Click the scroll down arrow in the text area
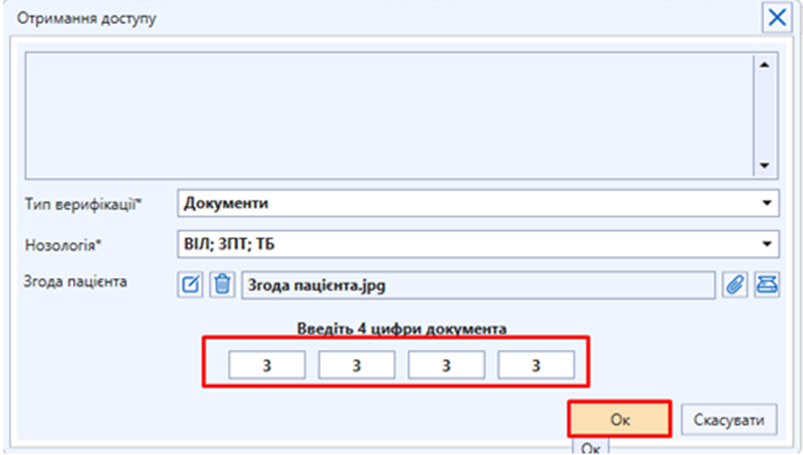 point(765,166)
